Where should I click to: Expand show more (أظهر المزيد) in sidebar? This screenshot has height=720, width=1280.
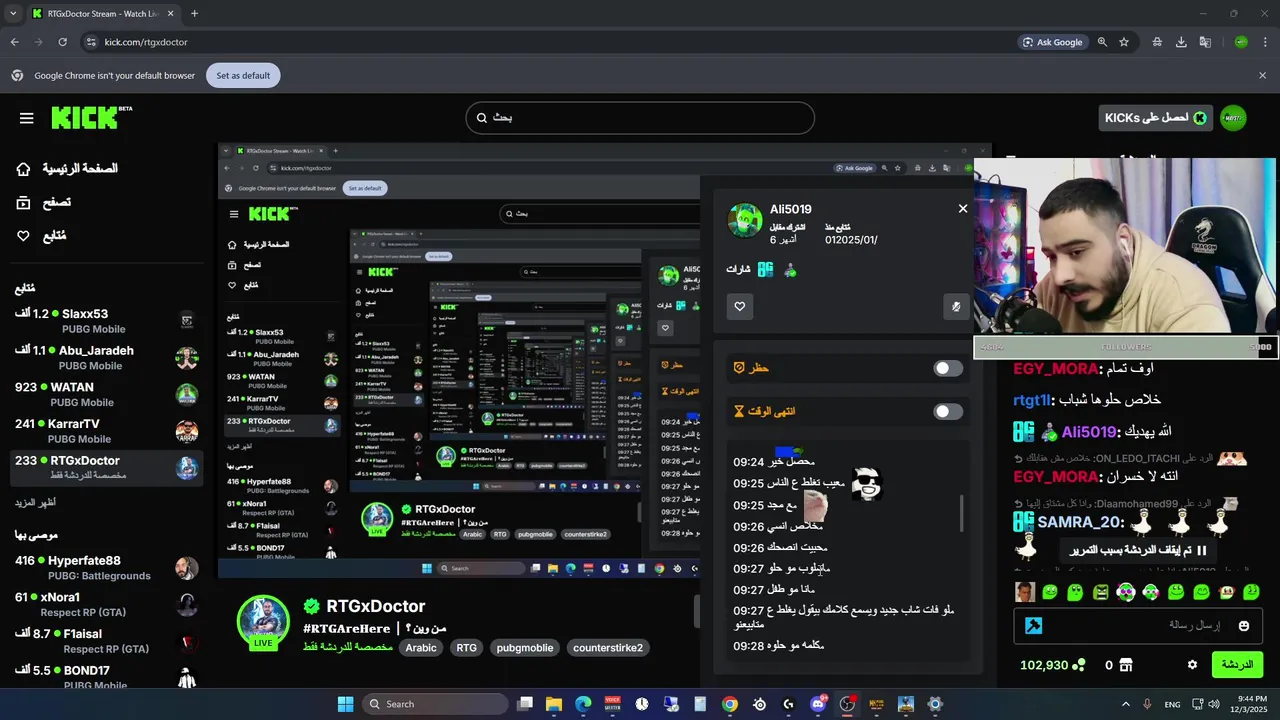pyautogui.click(x=35, y=502)
